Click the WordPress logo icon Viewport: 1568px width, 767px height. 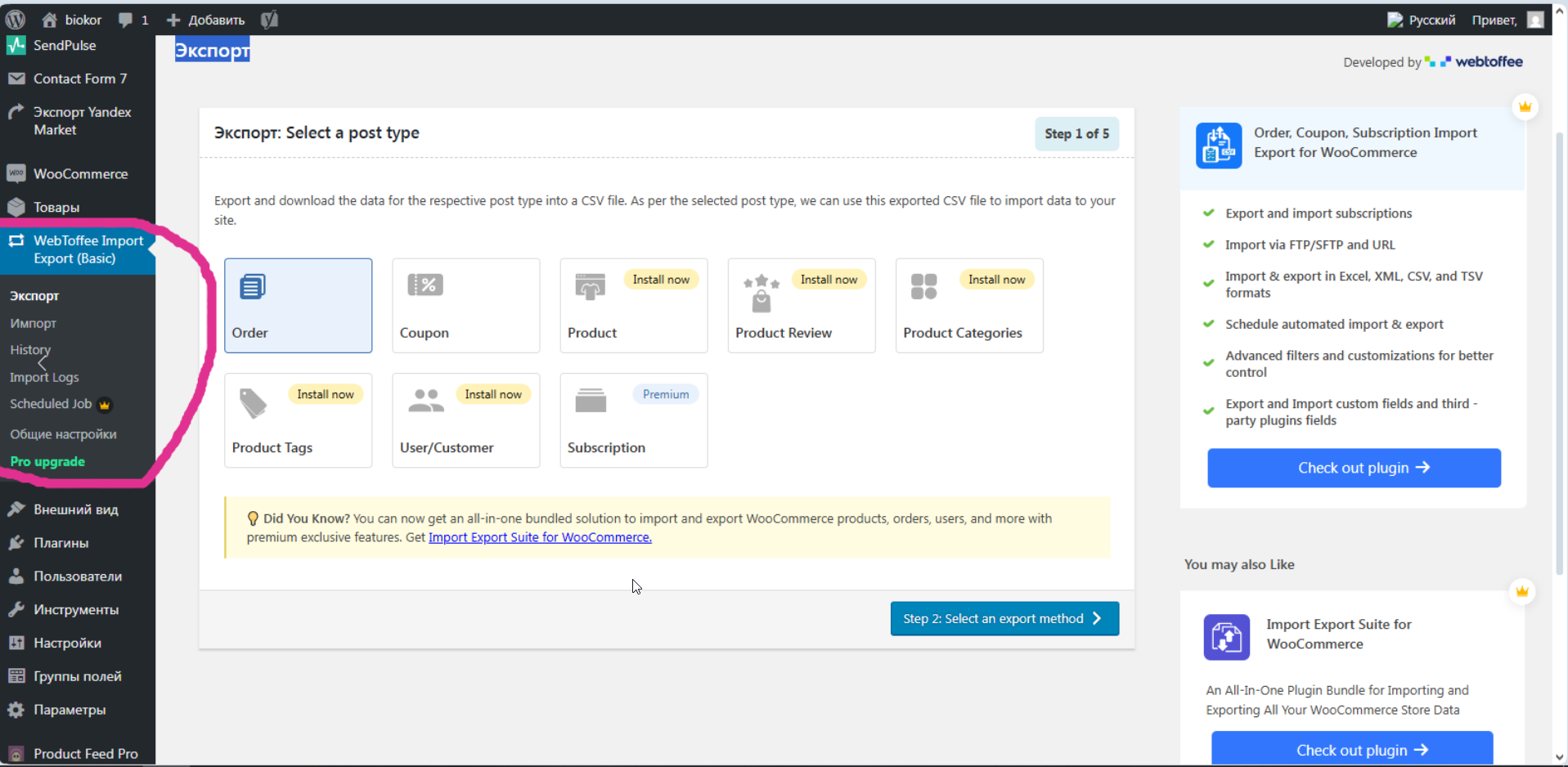16,20
